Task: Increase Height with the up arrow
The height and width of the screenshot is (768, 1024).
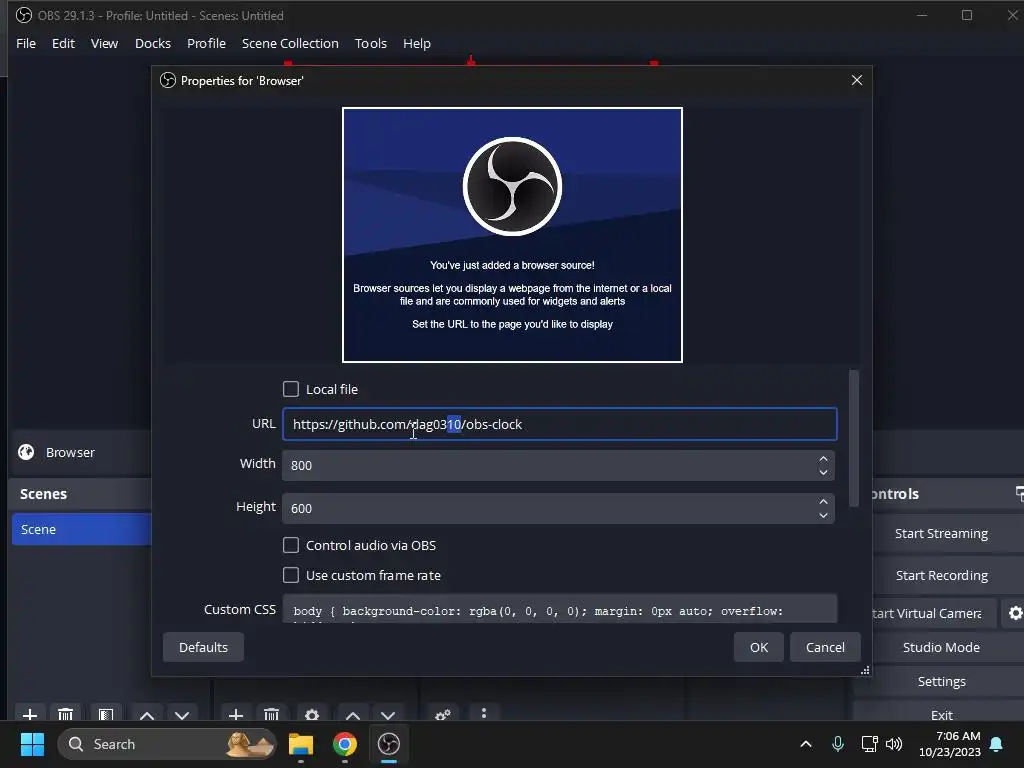Action: 824,502
